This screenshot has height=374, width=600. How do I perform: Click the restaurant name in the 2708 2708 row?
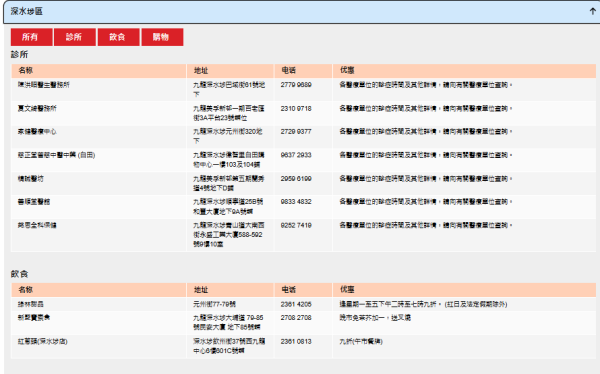pos(34,318)
